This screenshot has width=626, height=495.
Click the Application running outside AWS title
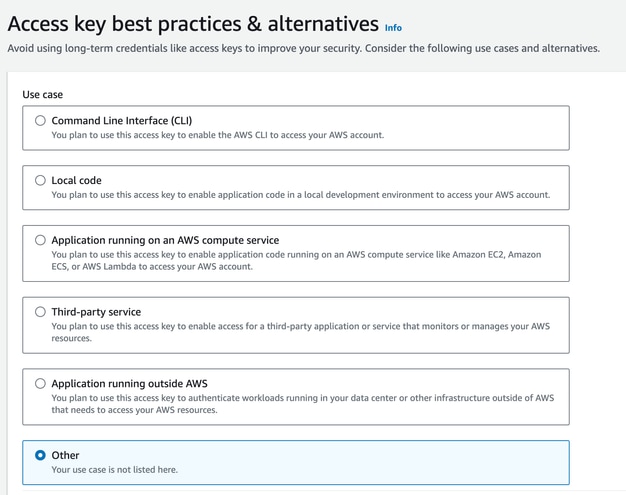pos(129,384)
